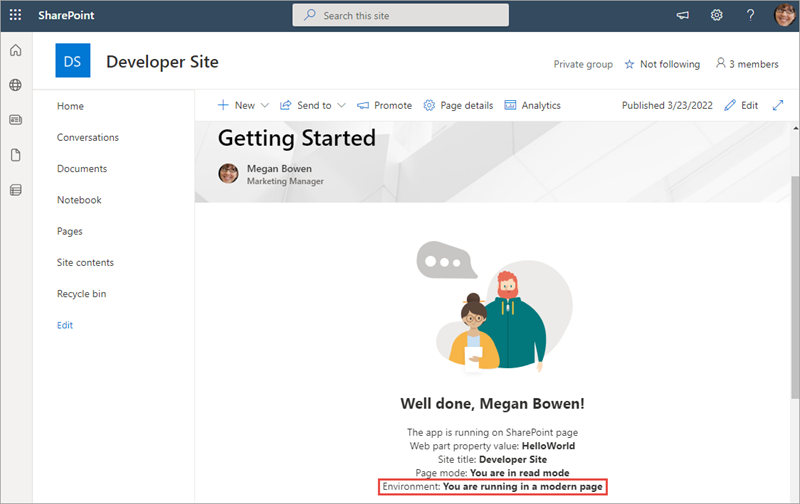Image resolution: width=800 pixels, height=504 pixels.
Task: Click the Send to share icon
Action: (286, 105)
